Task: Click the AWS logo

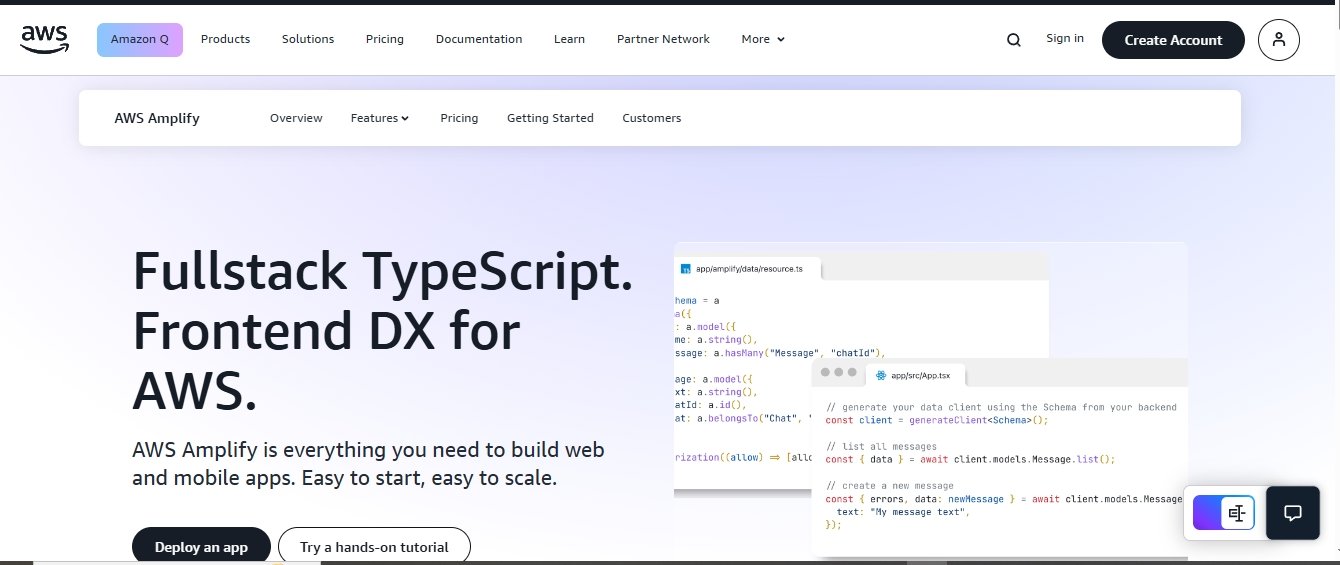Action: click(x=45, y=39)
